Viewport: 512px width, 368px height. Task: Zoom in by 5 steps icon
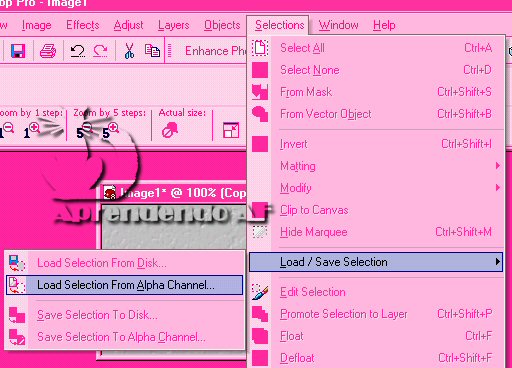pyautogui.click(x=110, y=131)
